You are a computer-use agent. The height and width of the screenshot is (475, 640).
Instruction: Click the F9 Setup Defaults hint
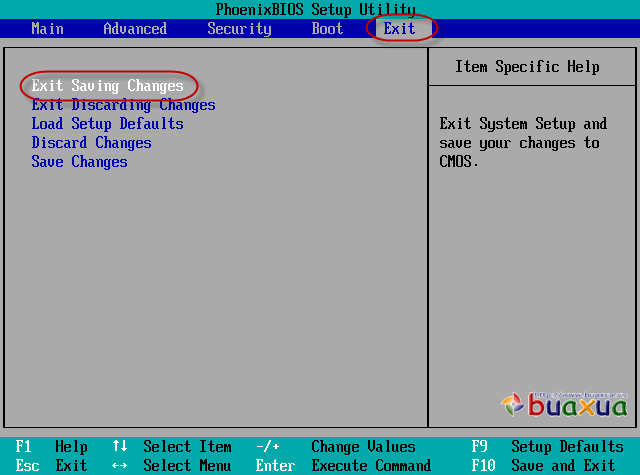pyautogui.click(x=547, y=446)
